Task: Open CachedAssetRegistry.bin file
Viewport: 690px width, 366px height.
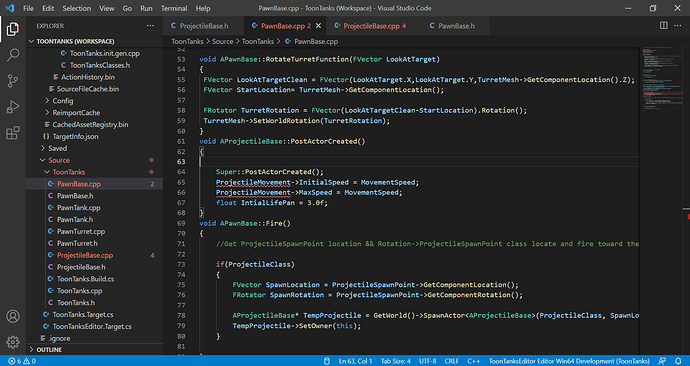Action: click(x=90, y=124)
